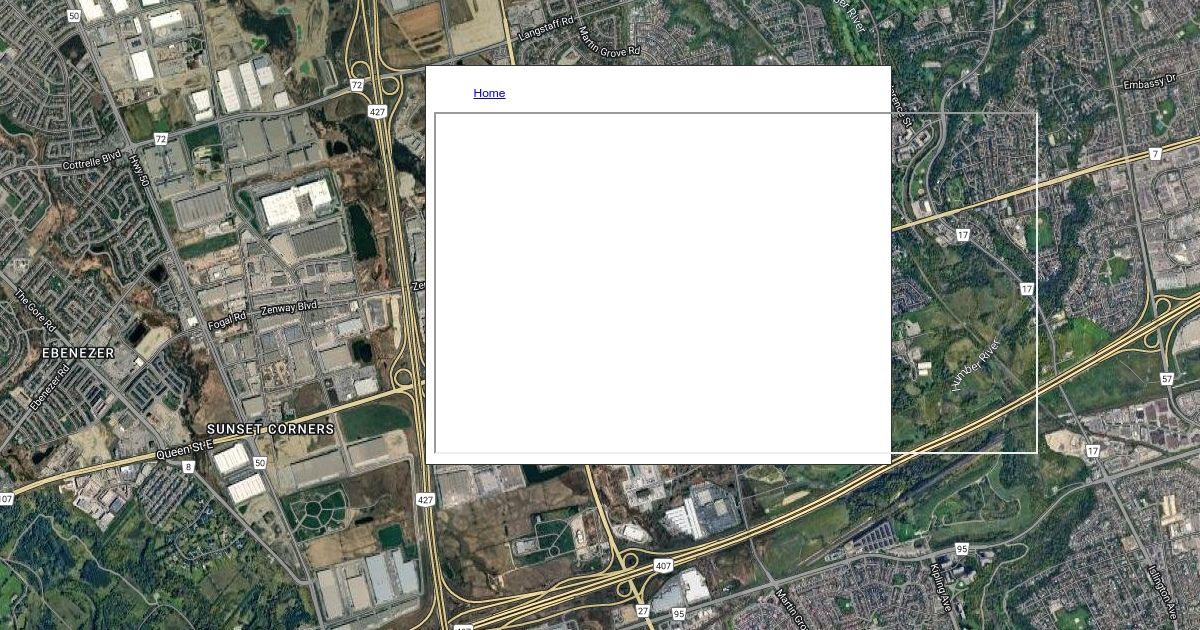1200x630 pixels.
Task: Select the EBENEZER neighborhood label
Action: (78, 353)
